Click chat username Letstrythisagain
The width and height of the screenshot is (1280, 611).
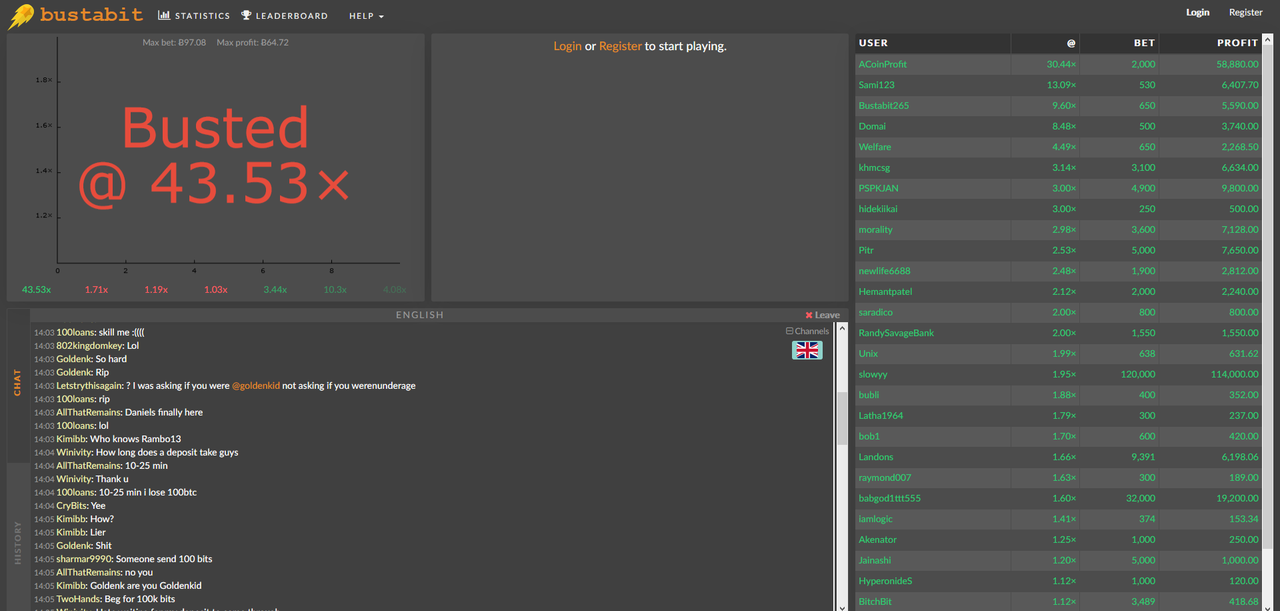(89, 386)
